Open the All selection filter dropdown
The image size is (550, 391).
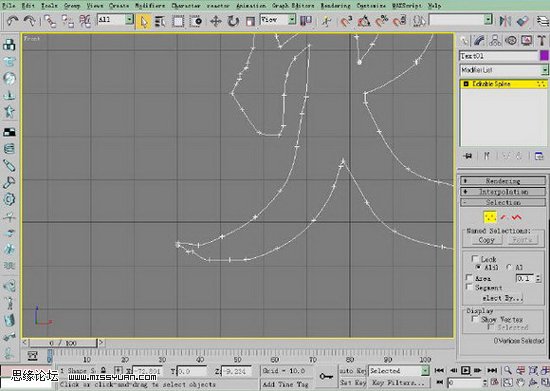[129, 20]
